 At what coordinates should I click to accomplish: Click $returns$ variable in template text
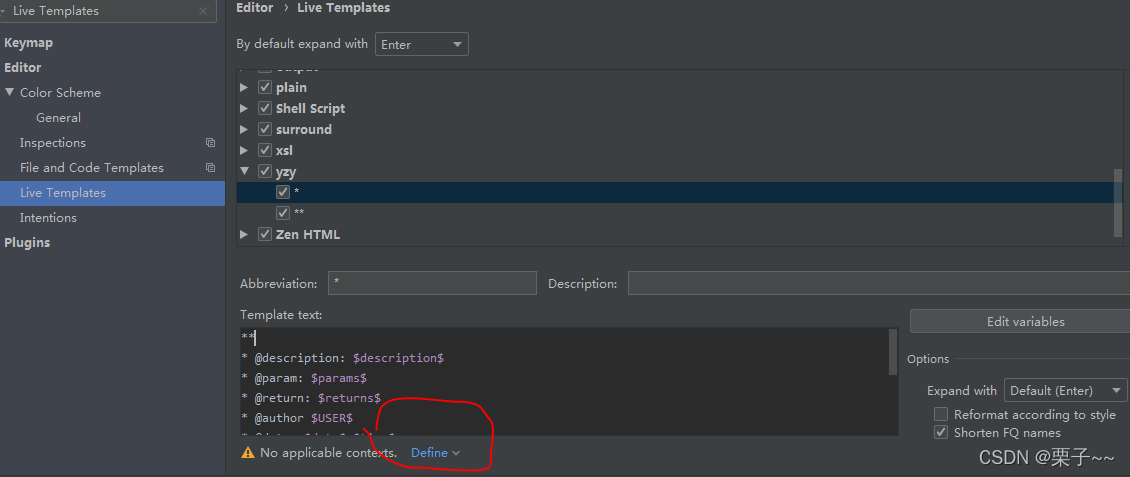[349, 398]
